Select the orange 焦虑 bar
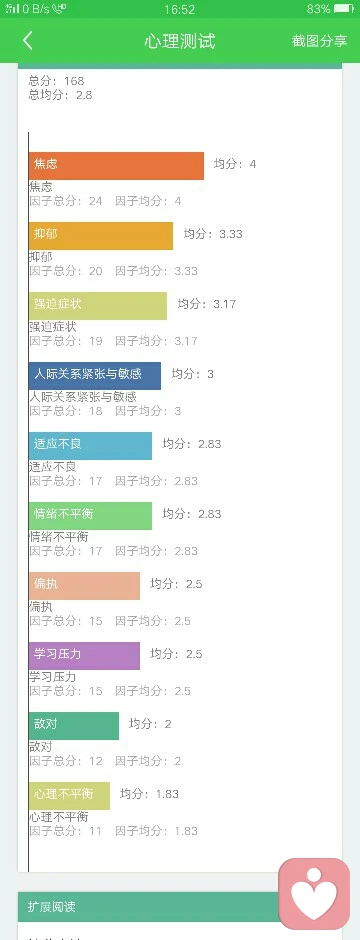Image resolution: width=360 pixels, height=940 pixels. [116, 165]
